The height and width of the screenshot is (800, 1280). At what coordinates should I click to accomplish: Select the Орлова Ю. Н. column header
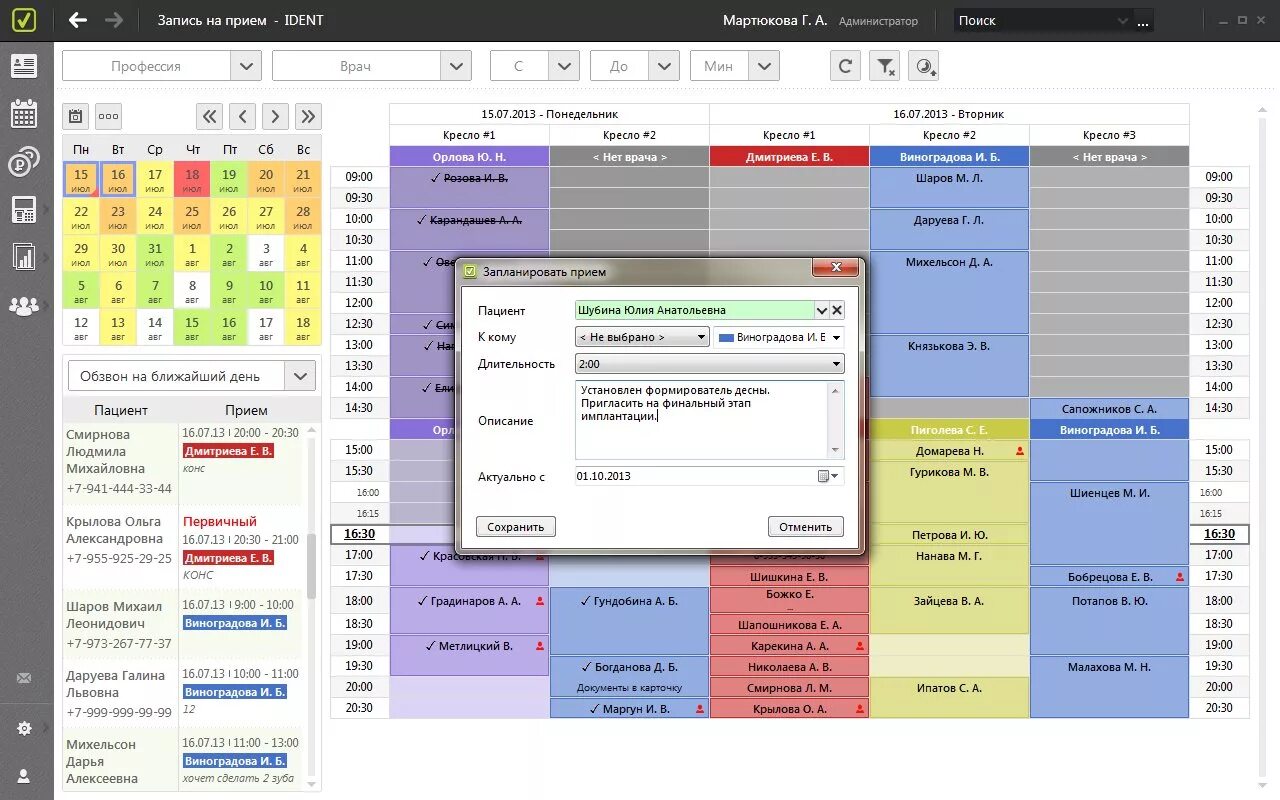[x=469, y=157]
